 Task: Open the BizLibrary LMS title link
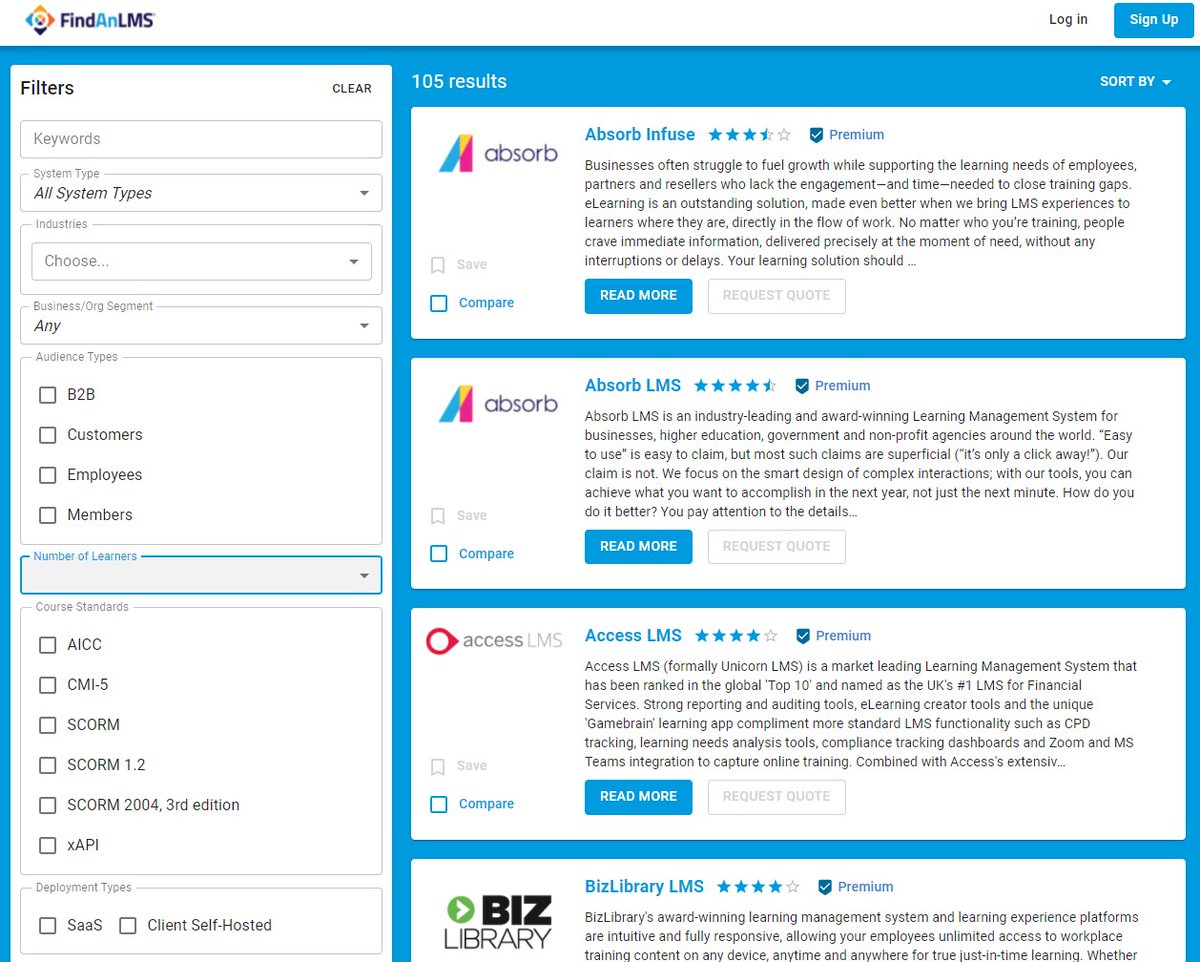coord(644,887)
